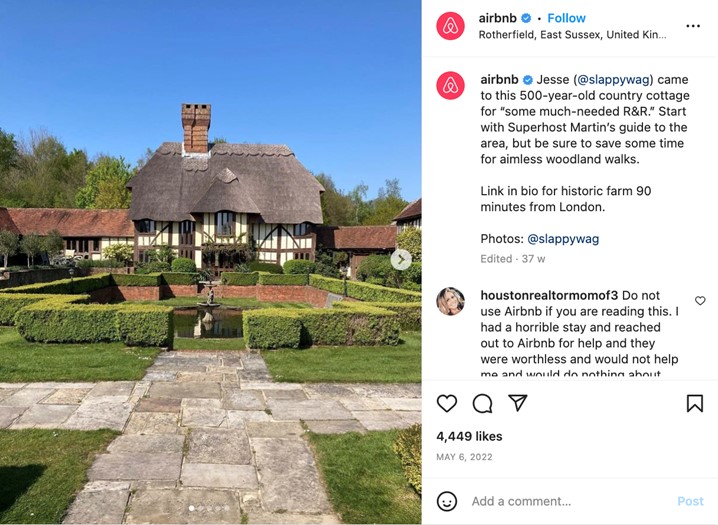View the 4,449 likes list
The width and height of the screenshot is (718, 525).
click(469, 436)
